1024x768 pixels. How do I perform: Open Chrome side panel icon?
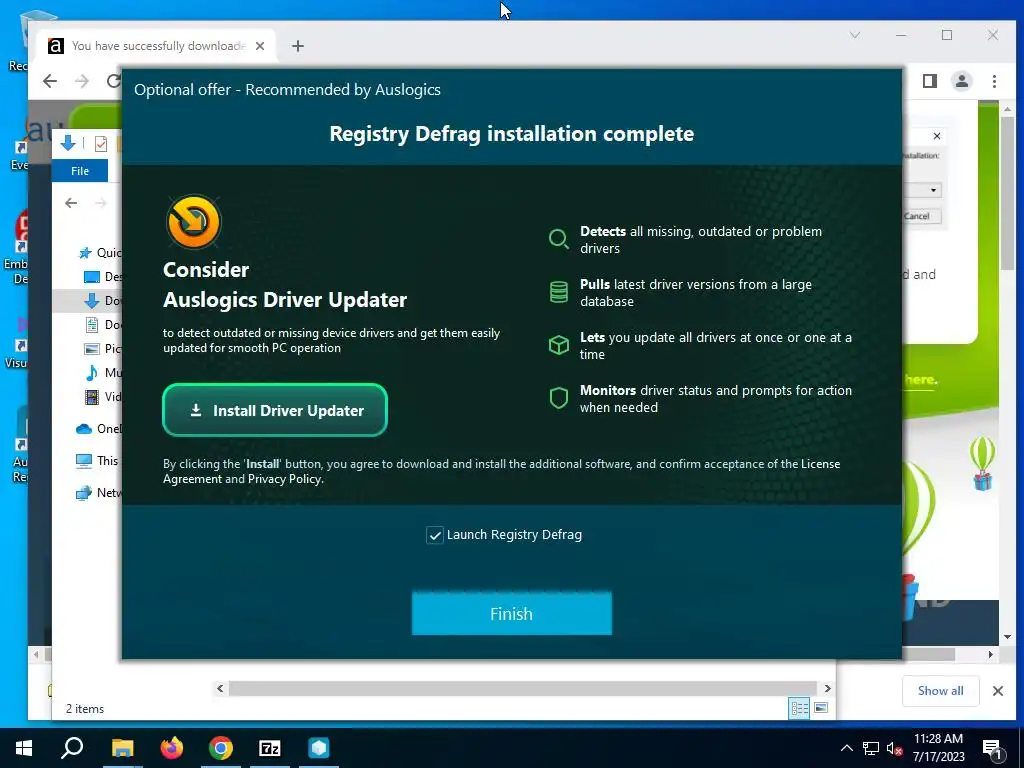[930, 81]
